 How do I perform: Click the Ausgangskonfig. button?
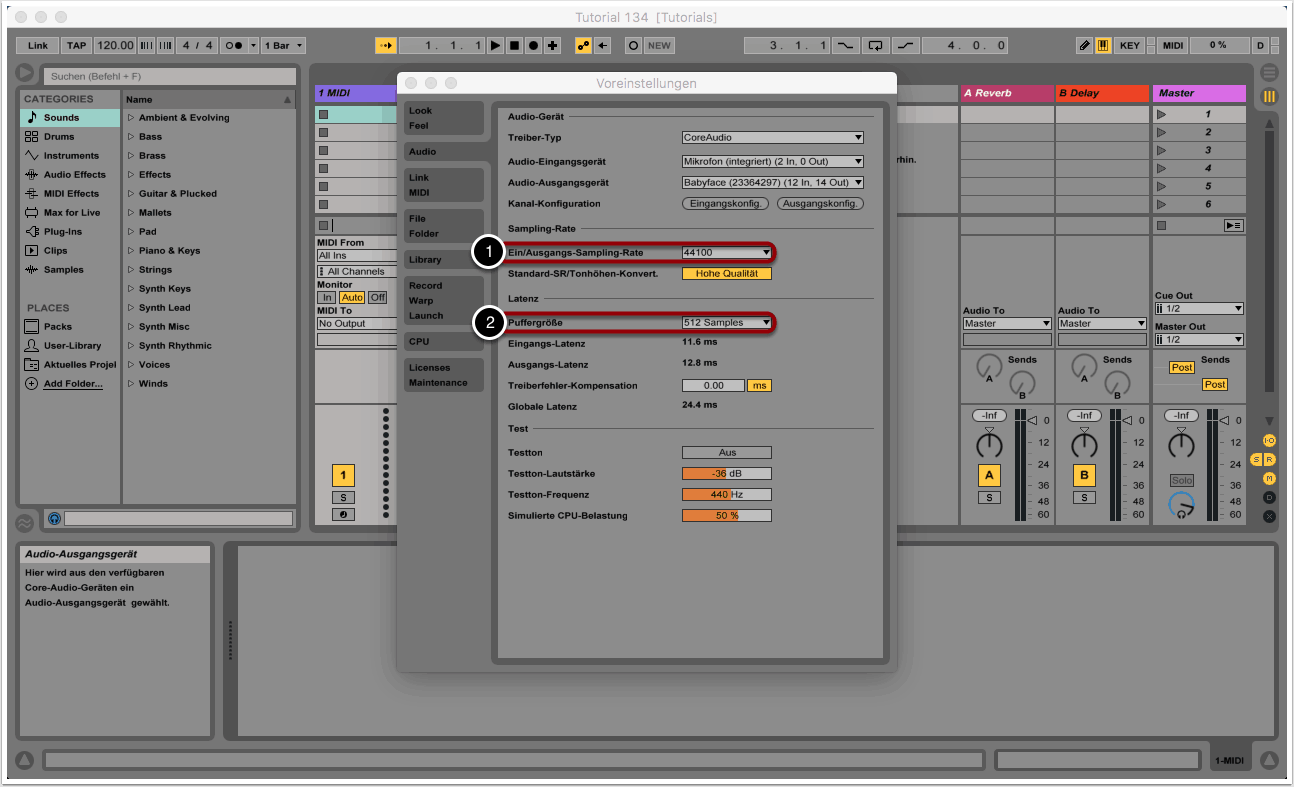click(820, 204)
